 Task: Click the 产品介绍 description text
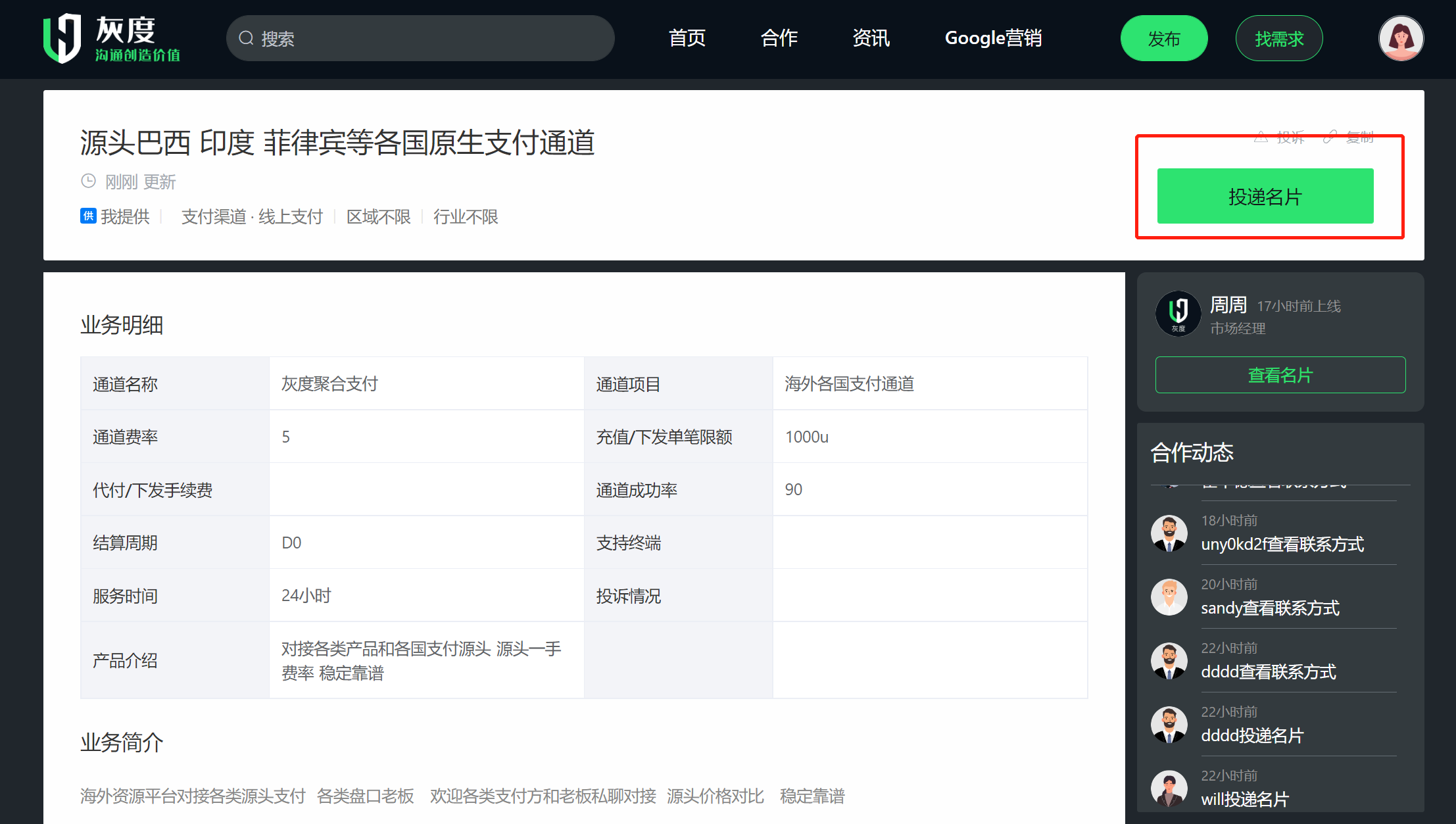click(x=421, y=660)
